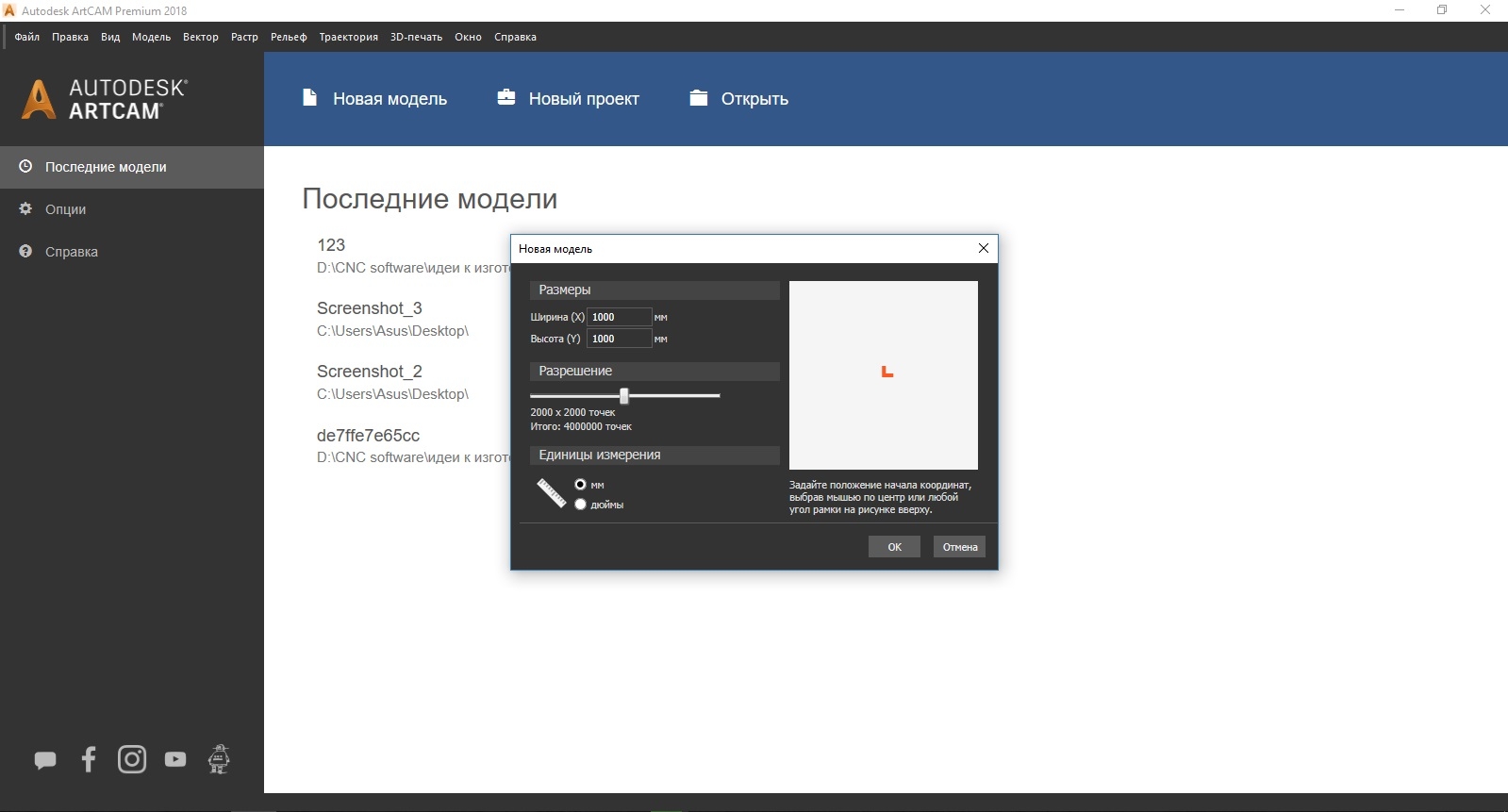Open the Рельеф menu
This screenshot has height=812, width=1508.
(x=289, y=37)
